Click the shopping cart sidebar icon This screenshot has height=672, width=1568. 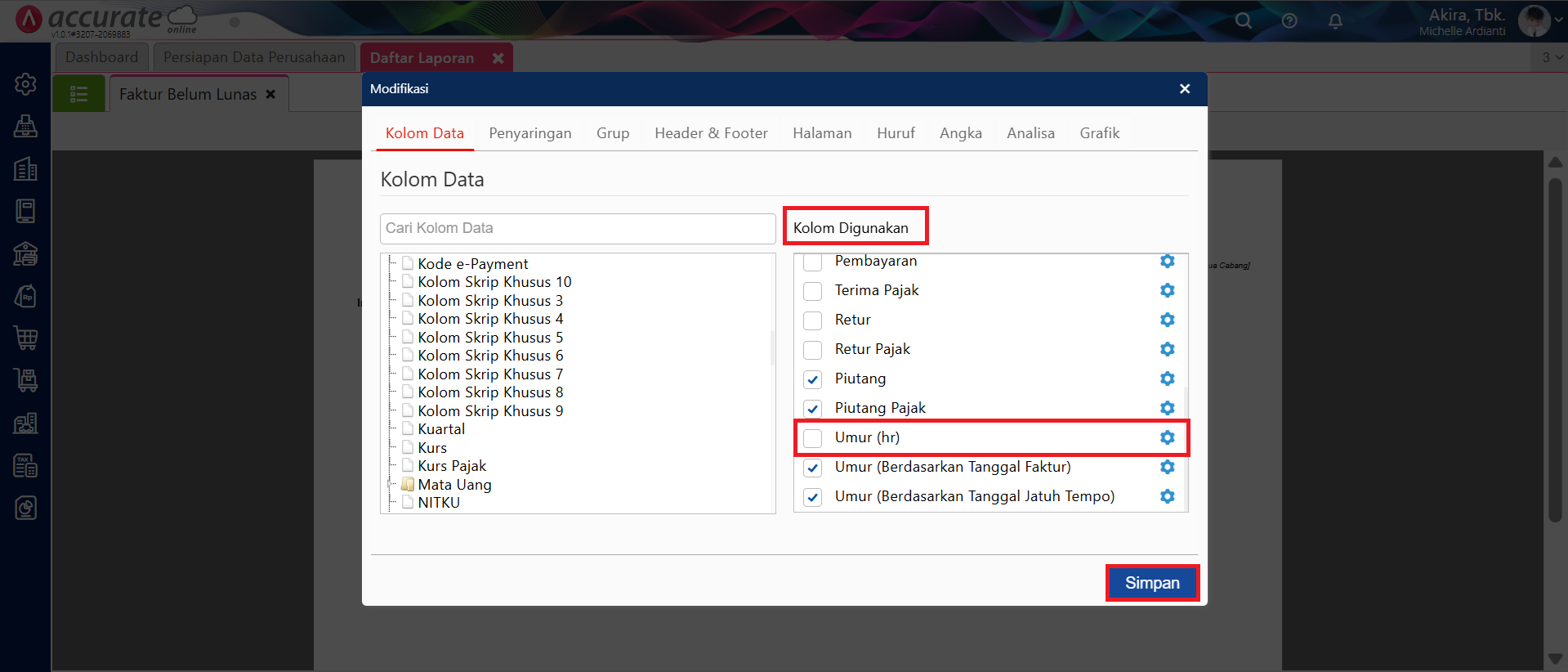coord(25,338)
